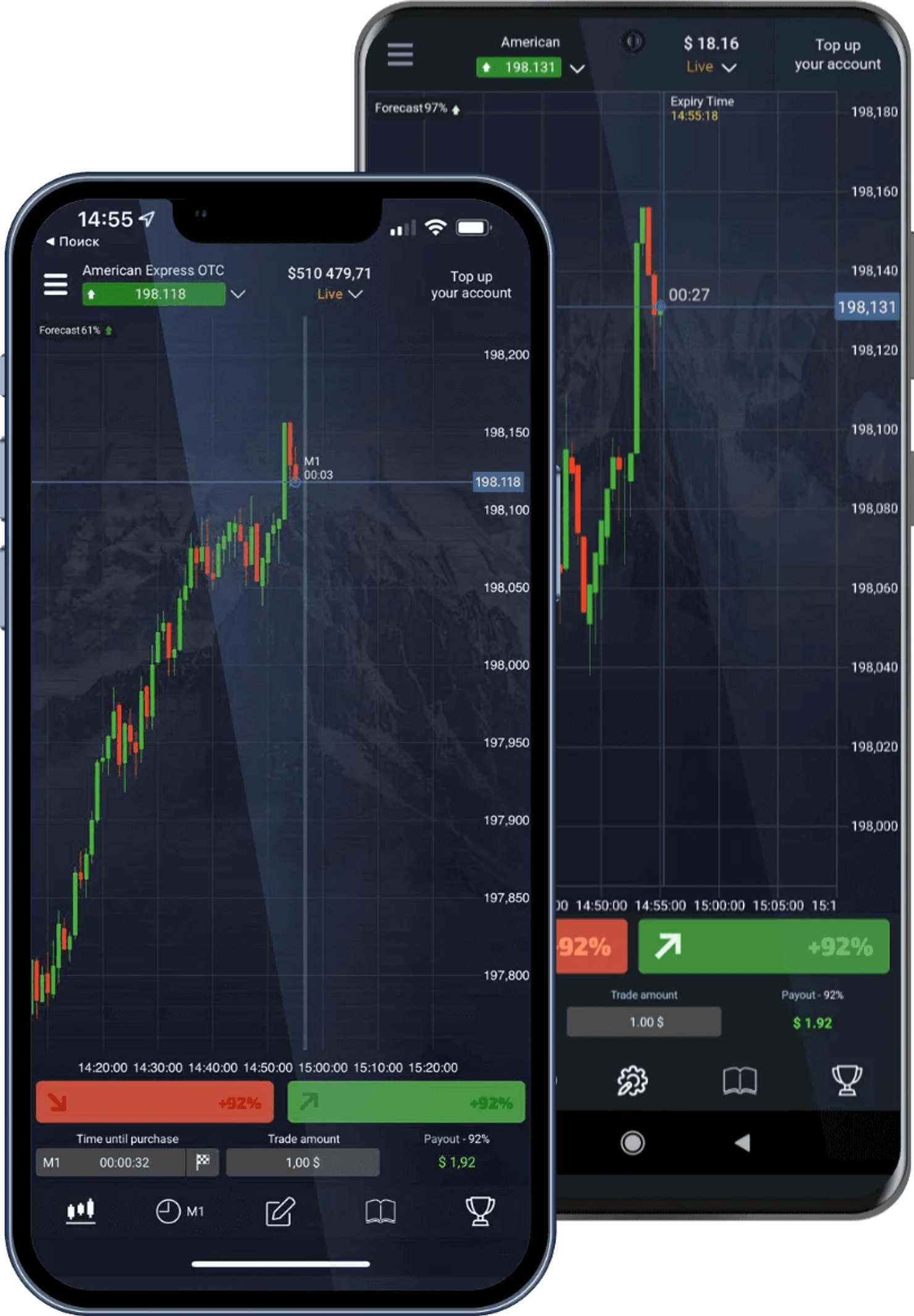Expand asset dropdown chevron beside 198.131
Screen dimensions: 914x1316
pos(577,68)
